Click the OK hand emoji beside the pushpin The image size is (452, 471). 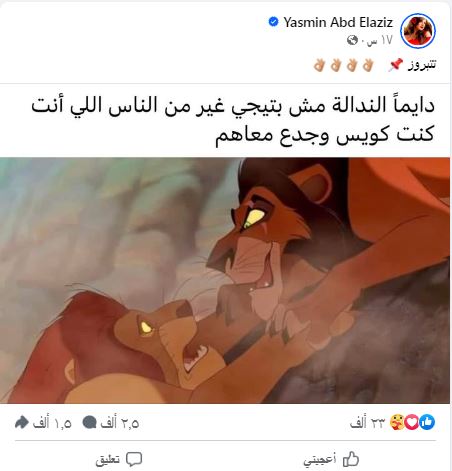368,65
